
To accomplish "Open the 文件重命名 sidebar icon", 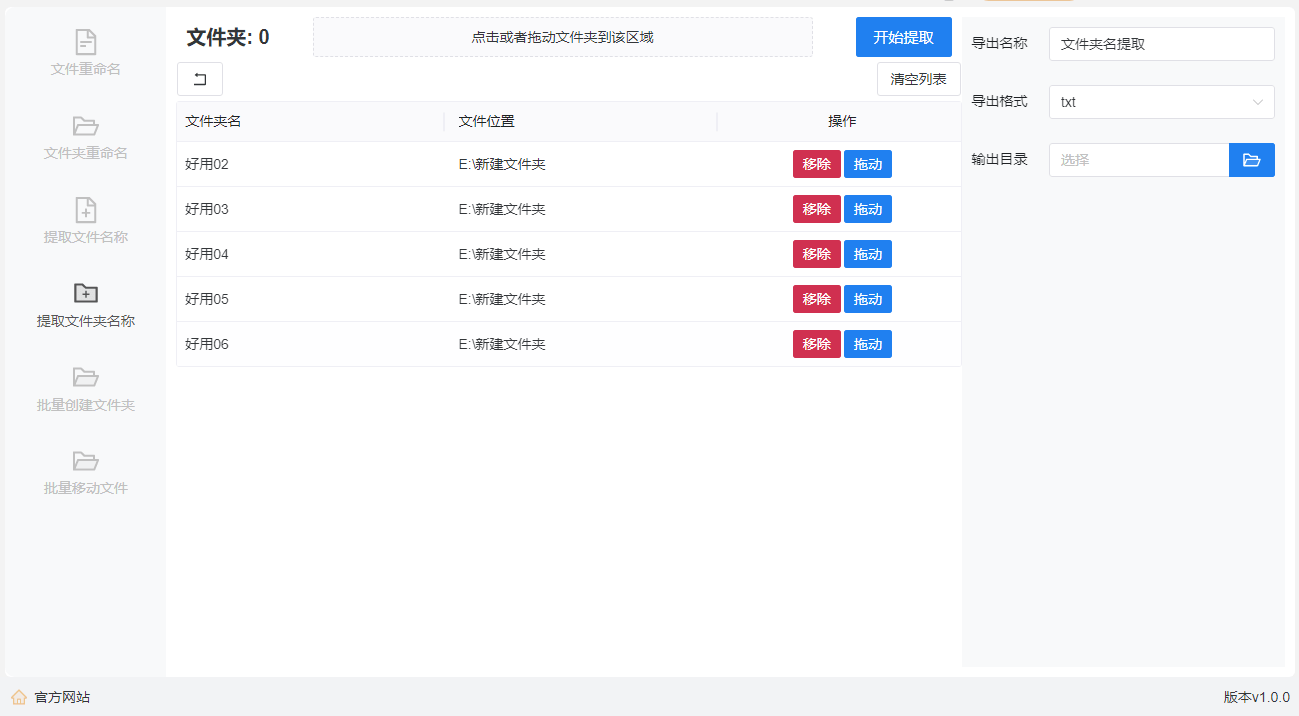I will [86, 42].
